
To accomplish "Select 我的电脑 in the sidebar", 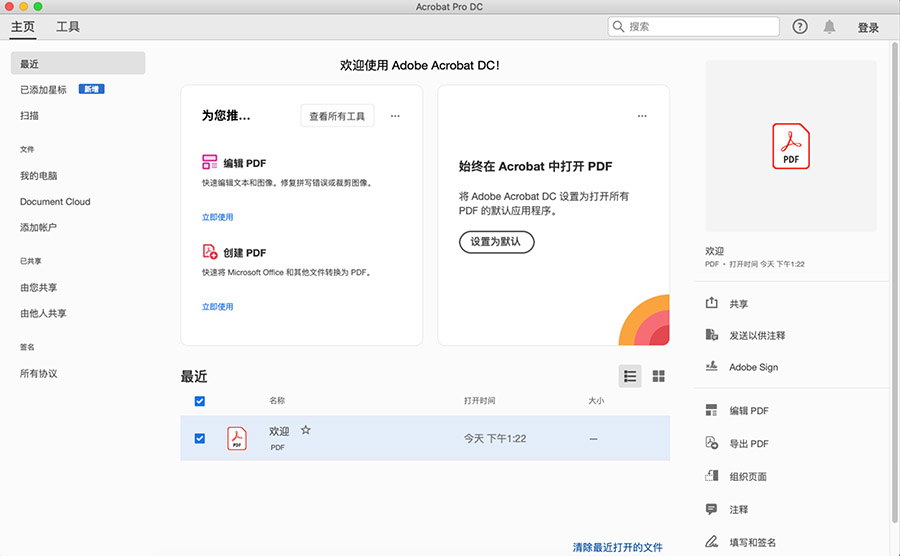I will point(39,176).
